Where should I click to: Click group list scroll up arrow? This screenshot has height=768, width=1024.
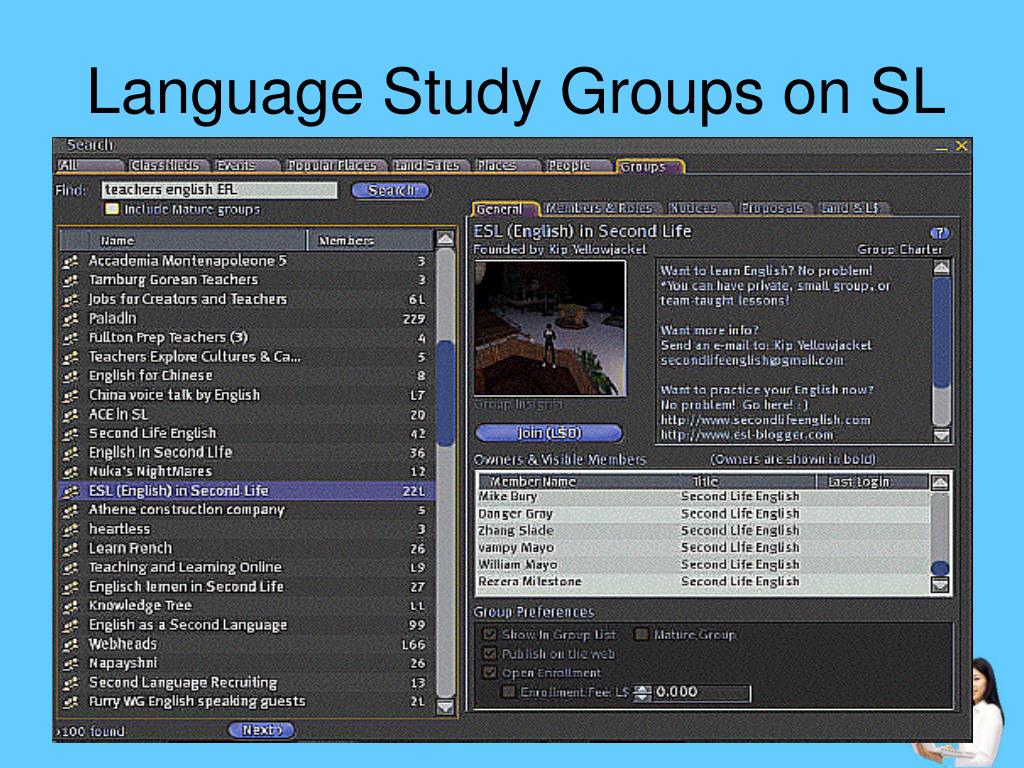(x=445, y=239)
